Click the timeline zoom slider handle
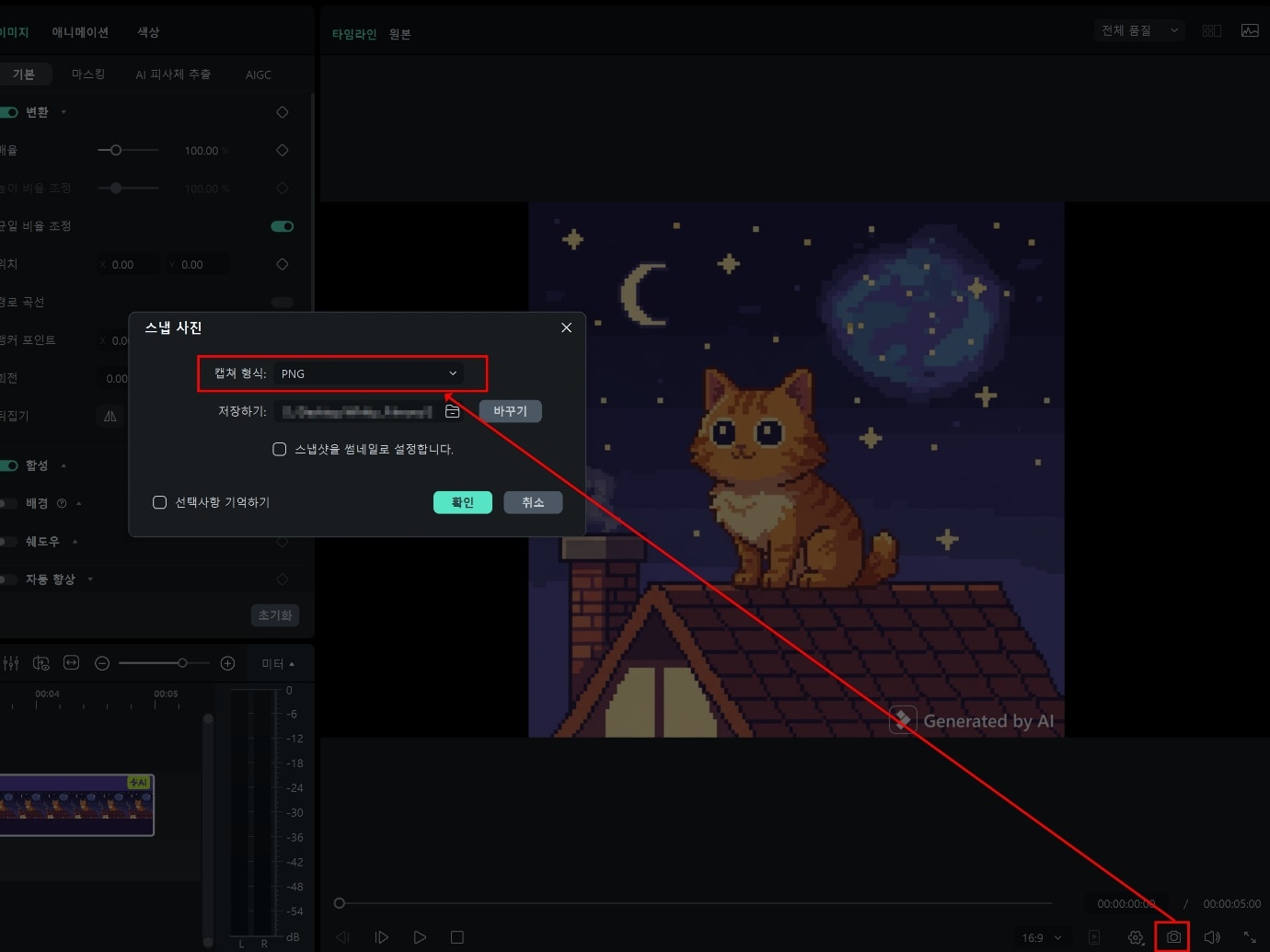This screenshot has width=1270, height=952. click(182, 663)
